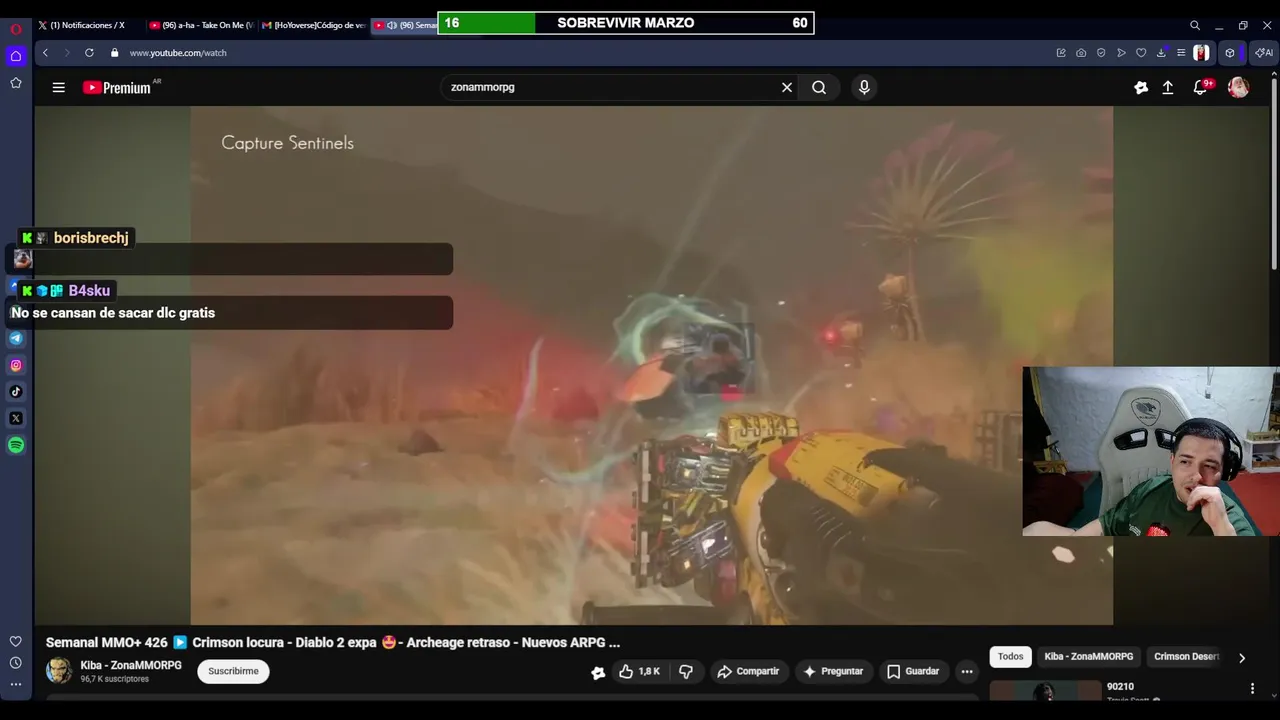The height and width of the screenshot is (720, 1280).
Task: Click the YouTube search box
Action: [x=610, y=87]
